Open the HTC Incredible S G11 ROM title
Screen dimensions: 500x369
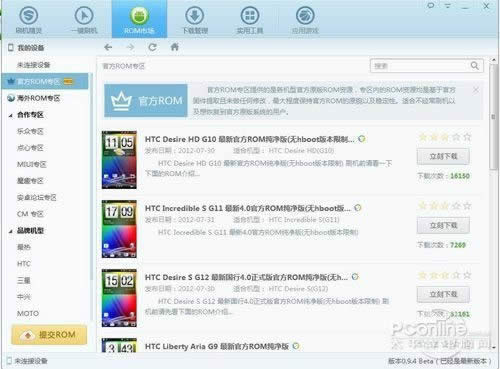(248, 208)
